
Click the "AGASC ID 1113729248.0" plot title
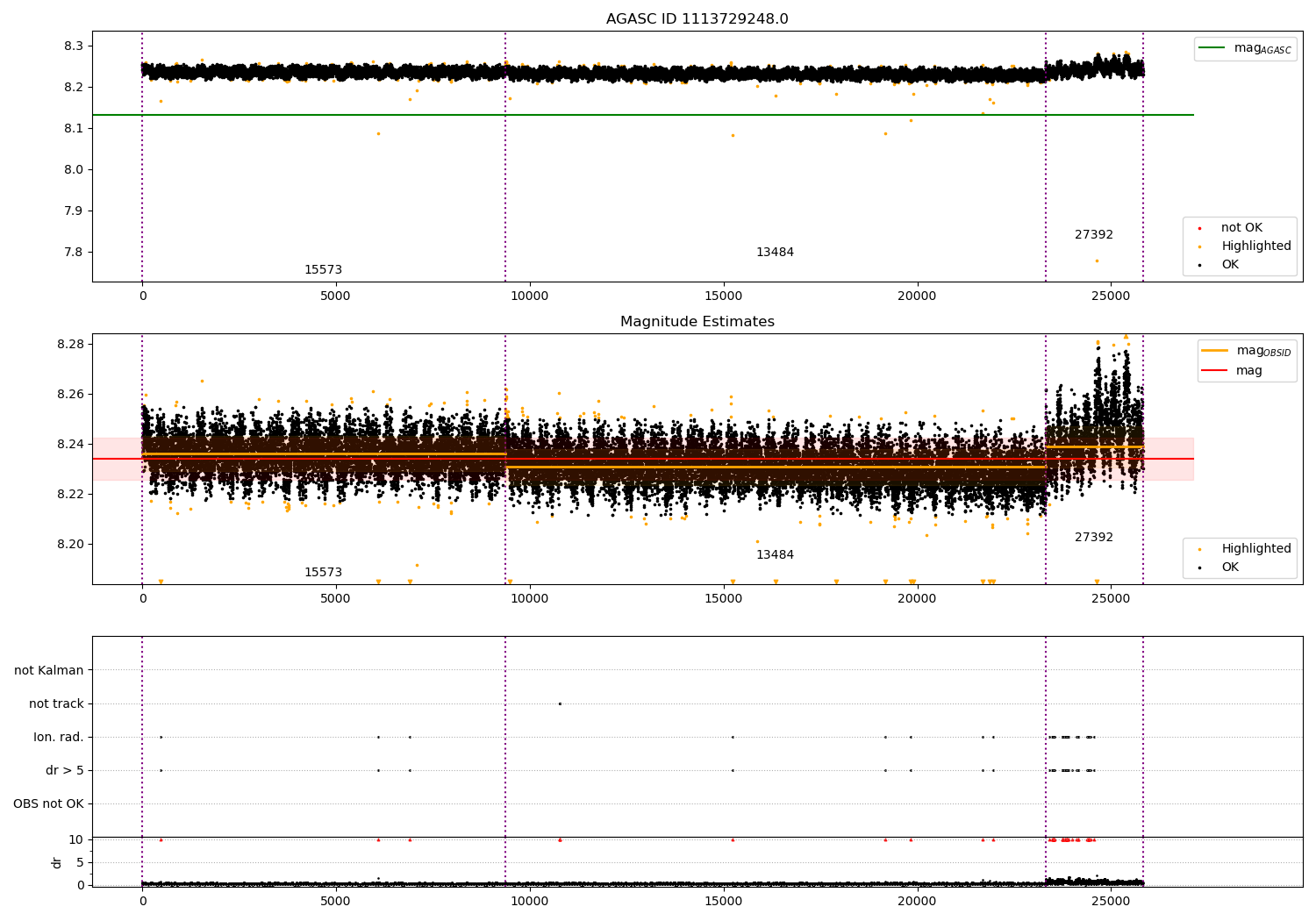click(697, 19)
